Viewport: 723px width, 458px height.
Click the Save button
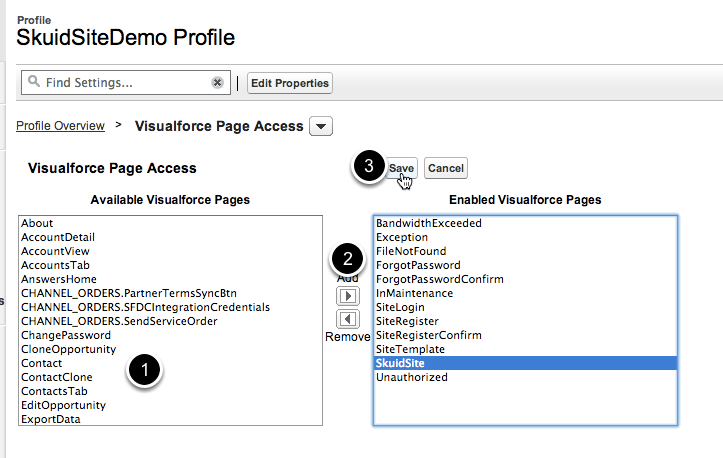[x=401, y=169]
